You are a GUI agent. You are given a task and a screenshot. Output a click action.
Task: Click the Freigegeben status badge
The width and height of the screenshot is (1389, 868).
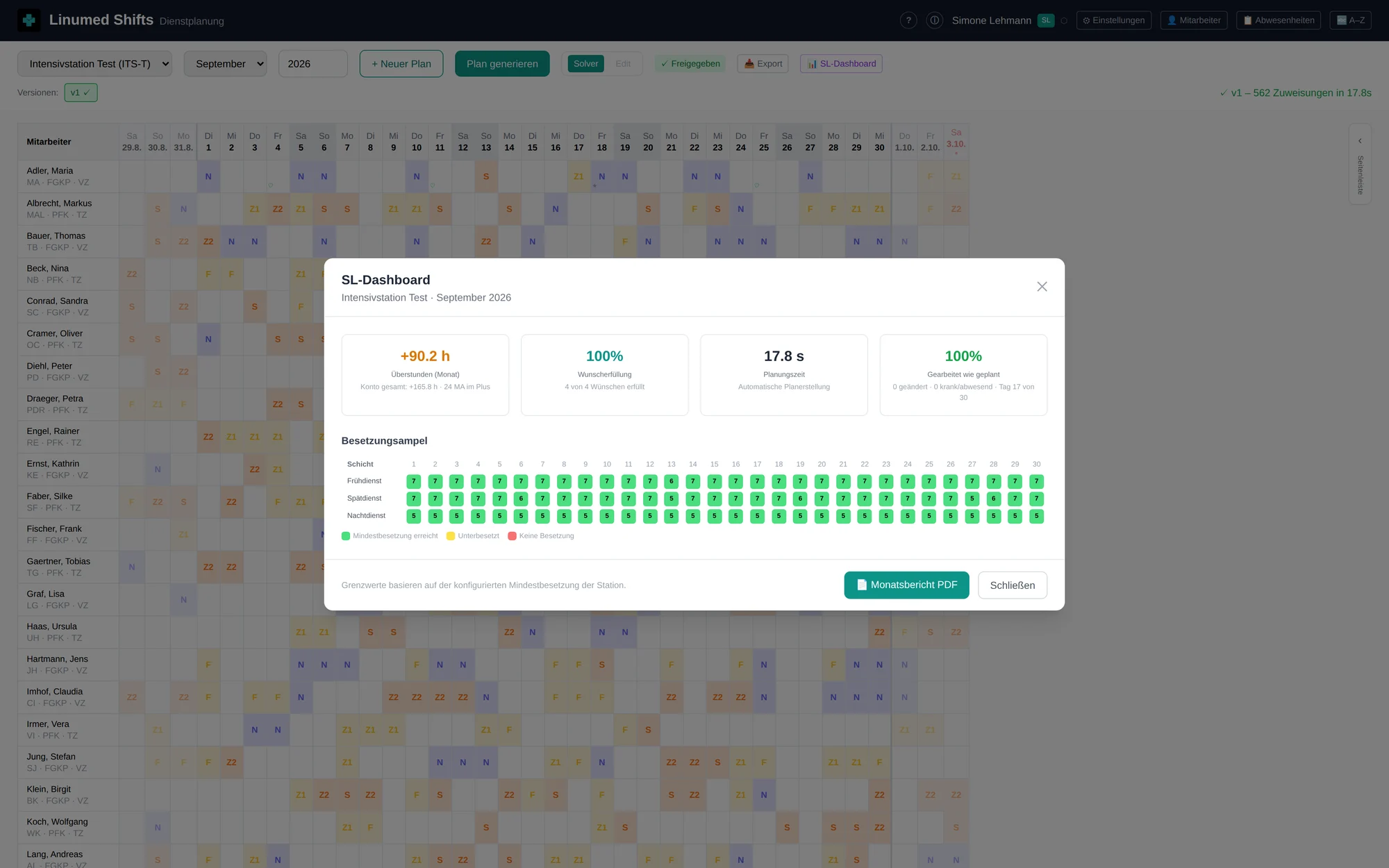click(x=690, y=64)
